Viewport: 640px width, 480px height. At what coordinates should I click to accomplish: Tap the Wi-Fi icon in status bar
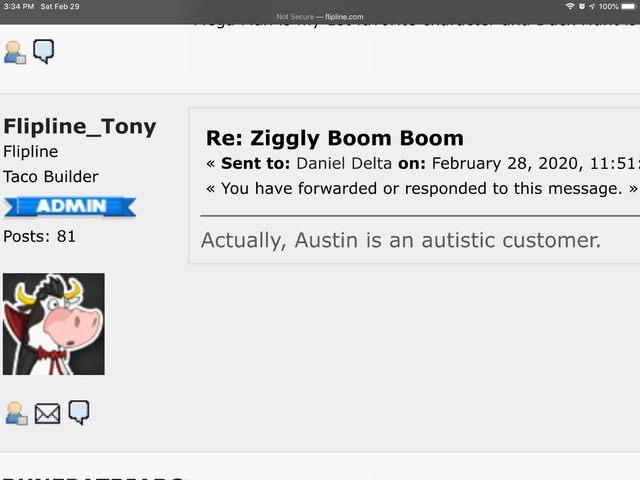pos(570,6)
